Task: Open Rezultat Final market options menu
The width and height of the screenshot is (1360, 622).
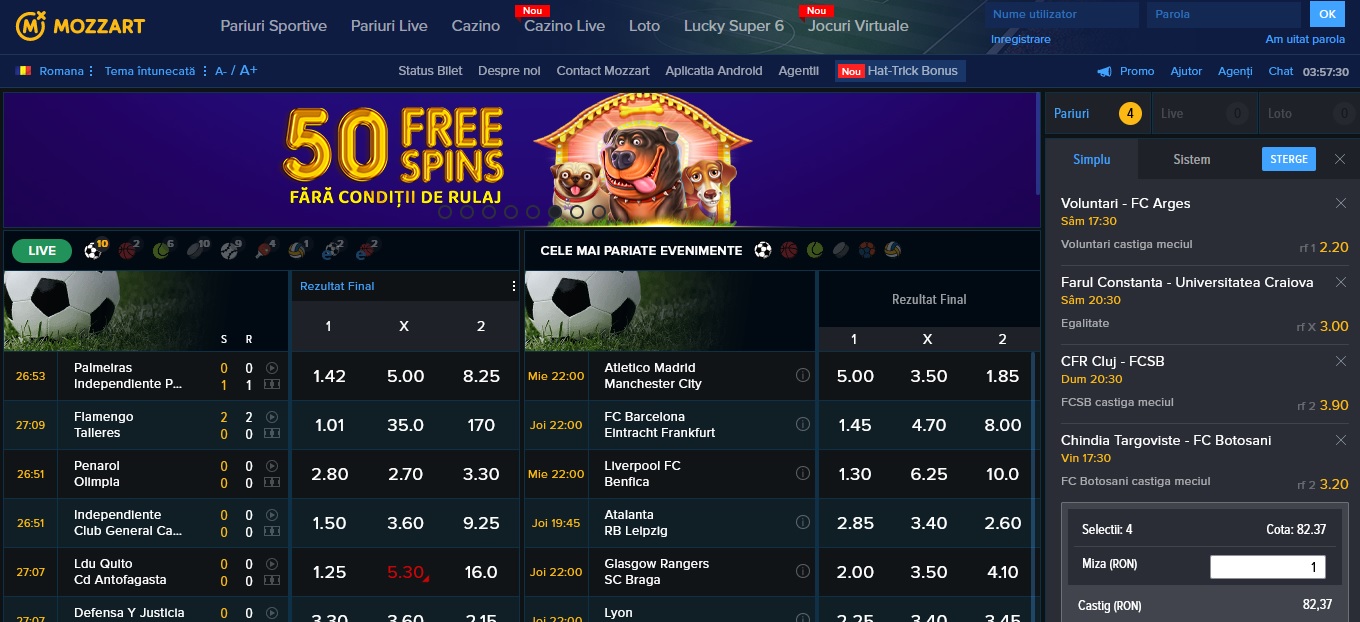Action: (514, 286)
